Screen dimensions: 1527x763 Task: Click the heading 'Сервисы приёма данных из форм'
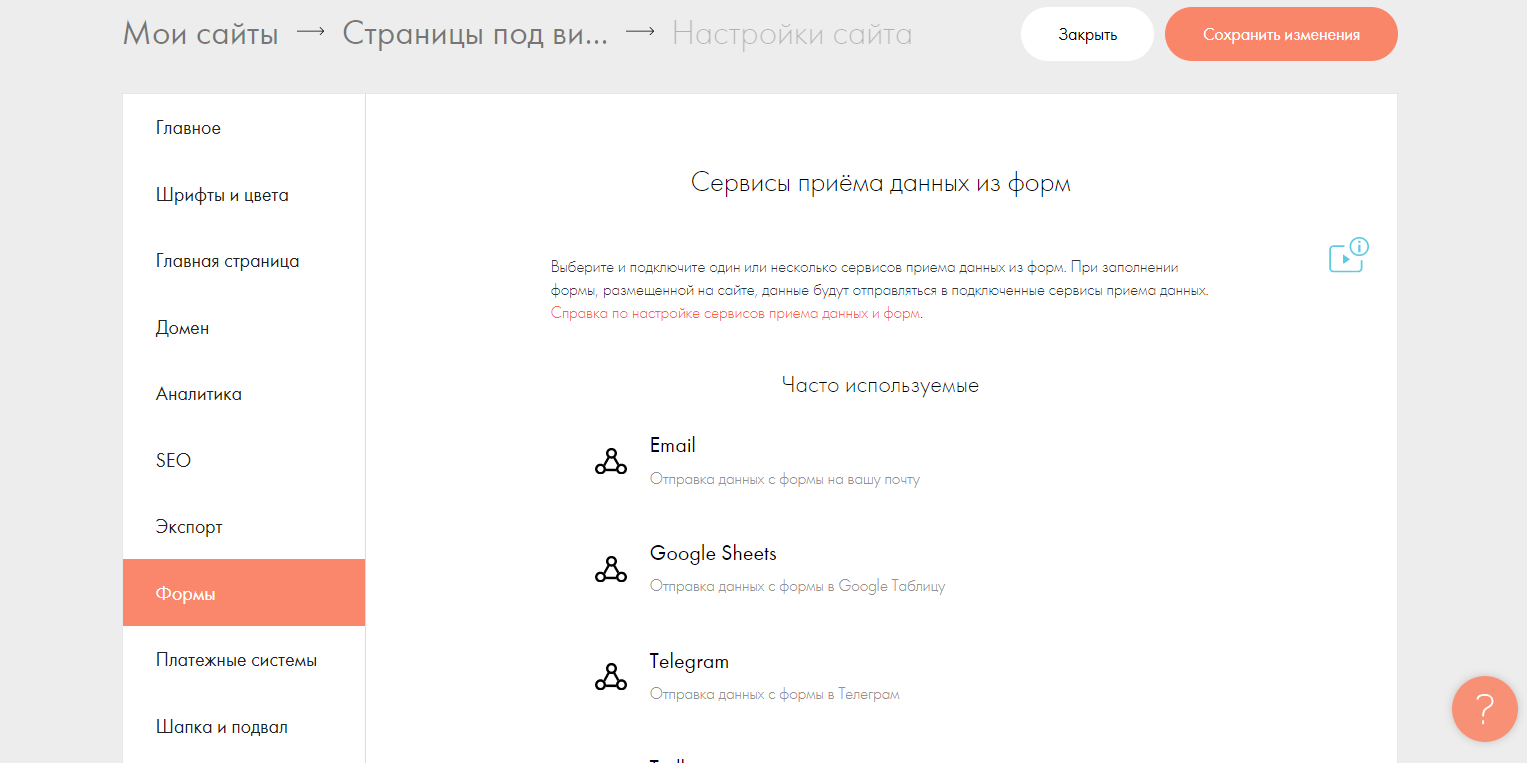click(881, 183)
